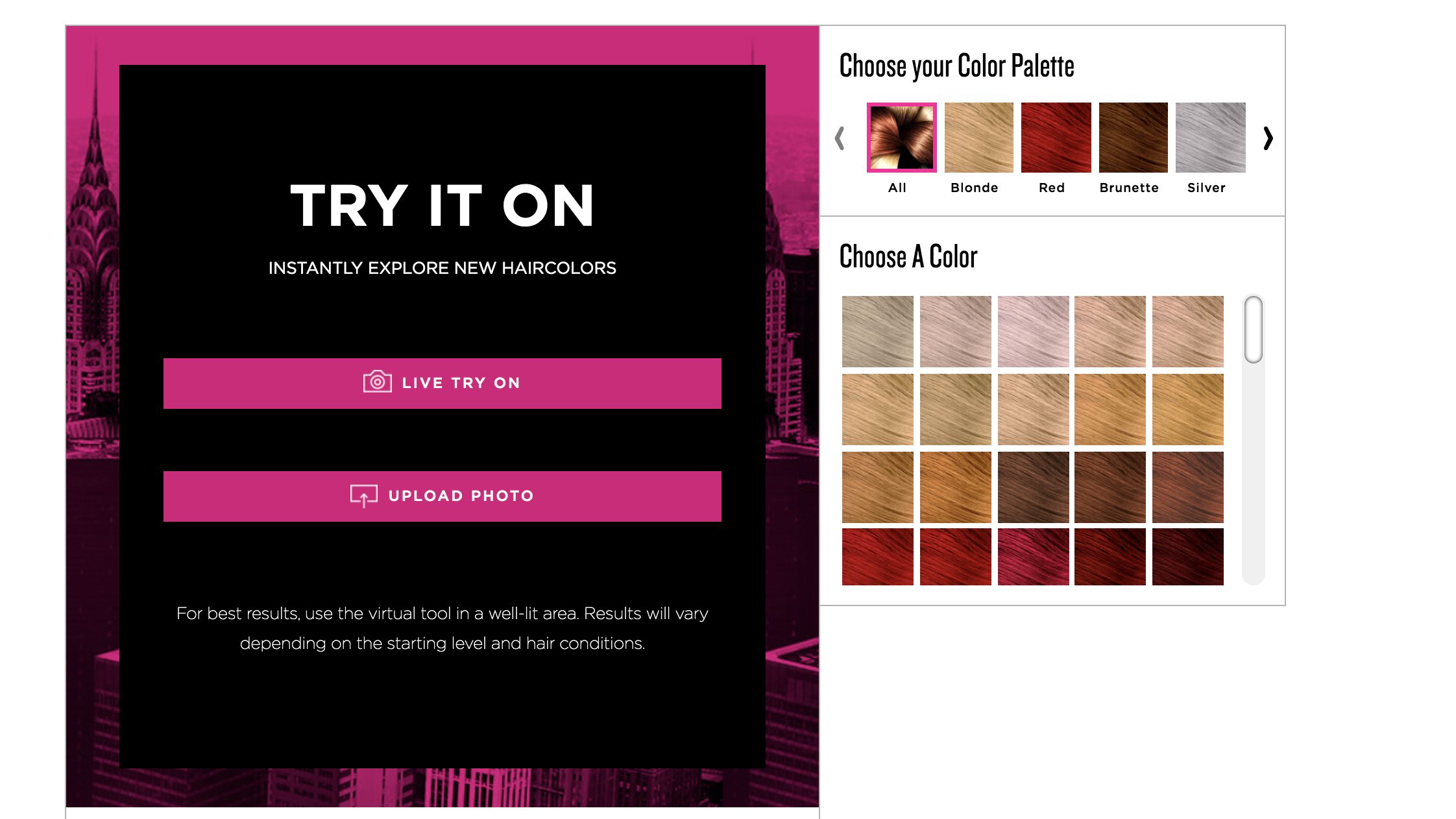Select the magenta red swatch in bottom row

pyautogui.click(x=1034, y=557)
